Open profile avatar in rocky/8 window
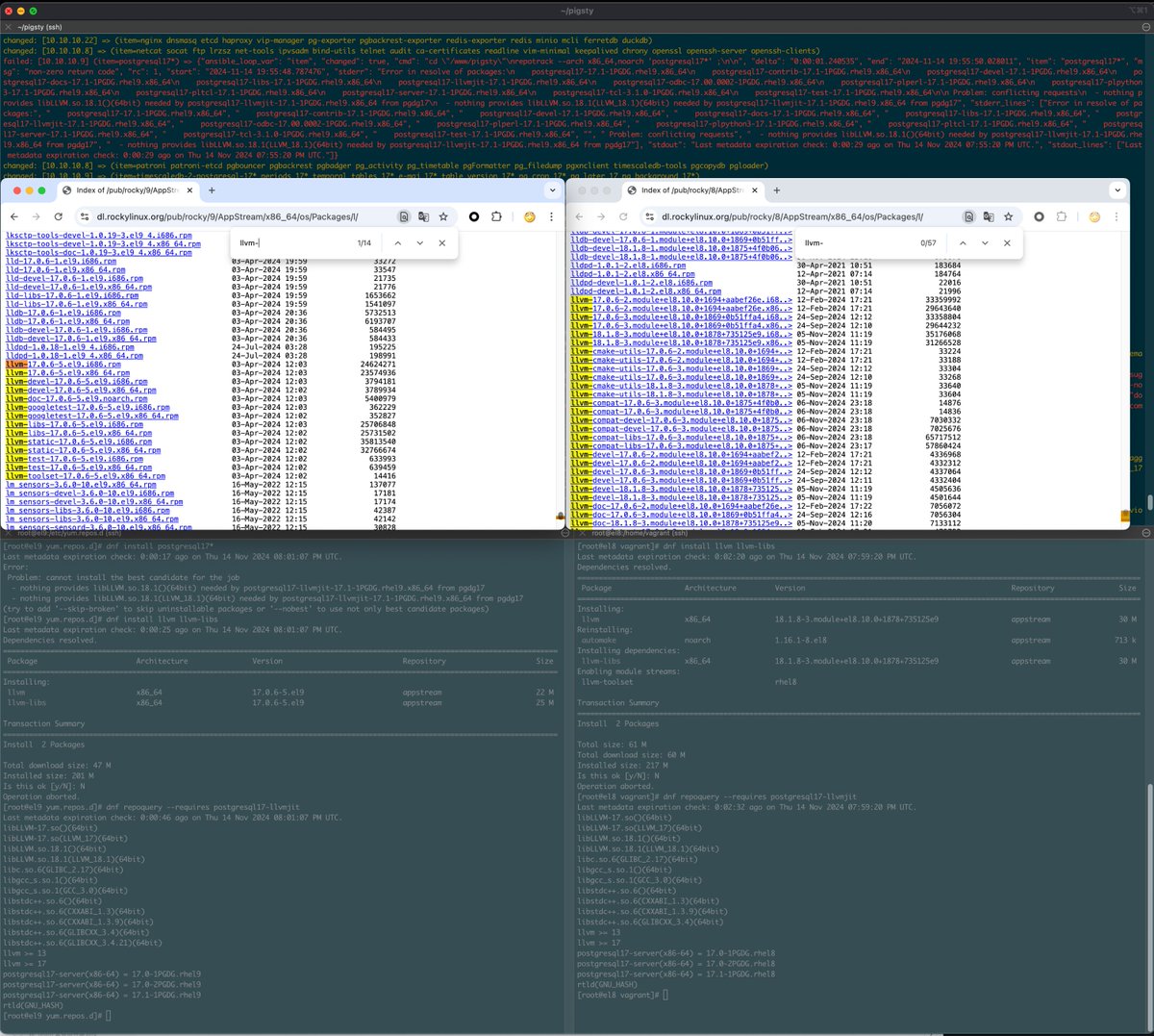 1094,216
